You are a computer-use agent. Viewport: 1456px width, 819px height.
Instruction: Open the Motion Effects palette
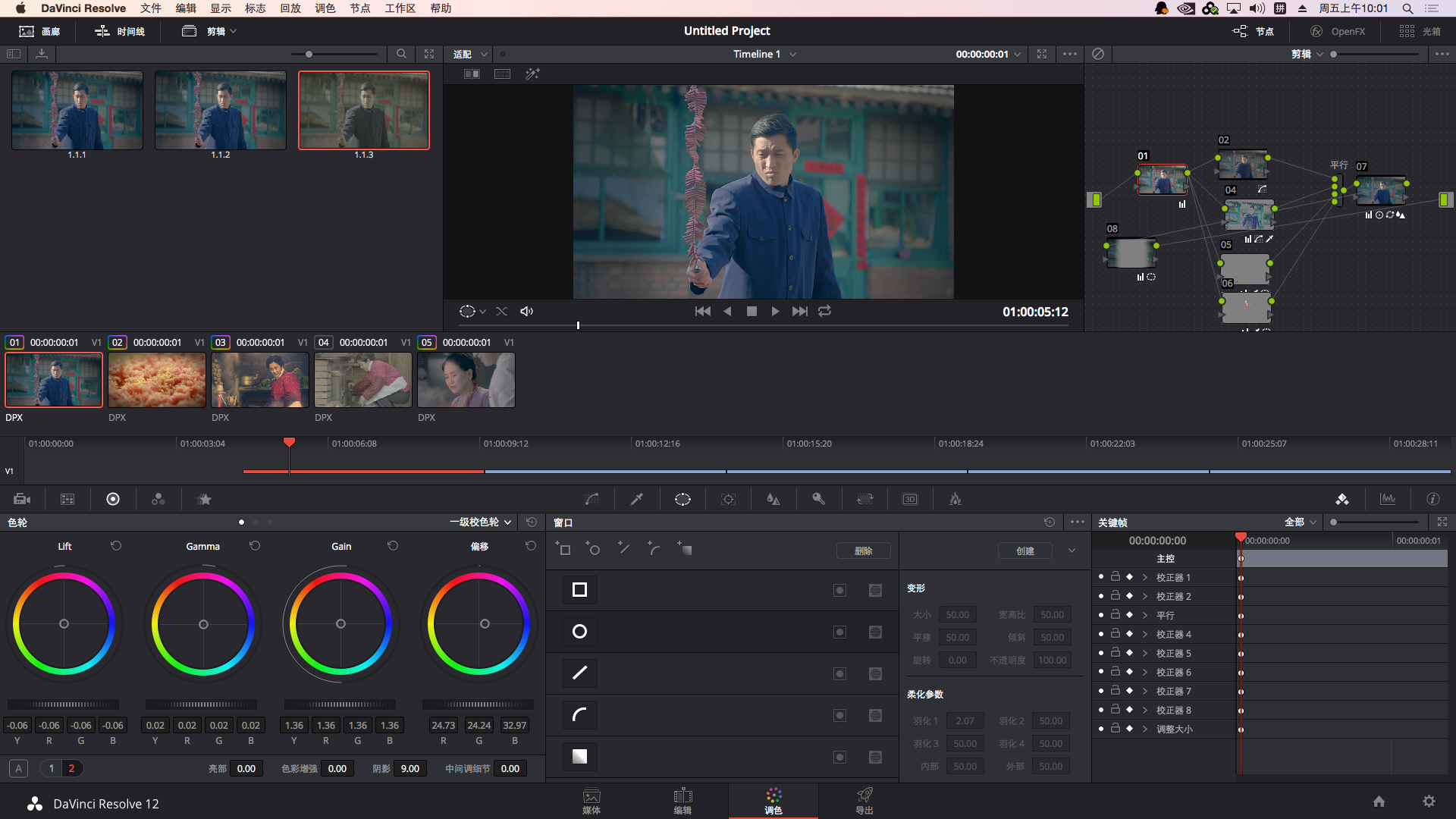pos(204,499)
